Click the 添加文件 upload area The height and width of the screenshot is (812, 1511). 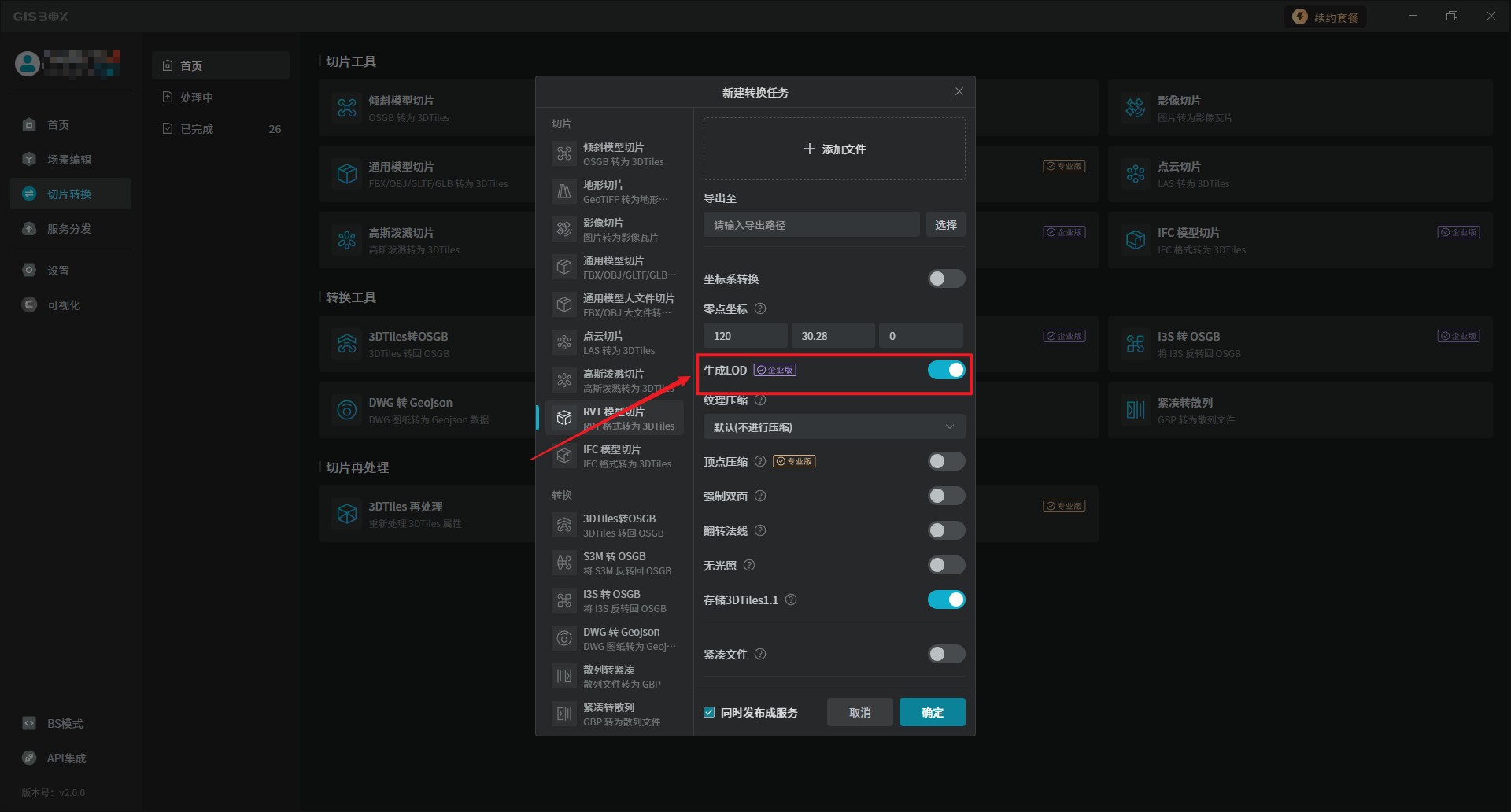(x=833, y=149)
